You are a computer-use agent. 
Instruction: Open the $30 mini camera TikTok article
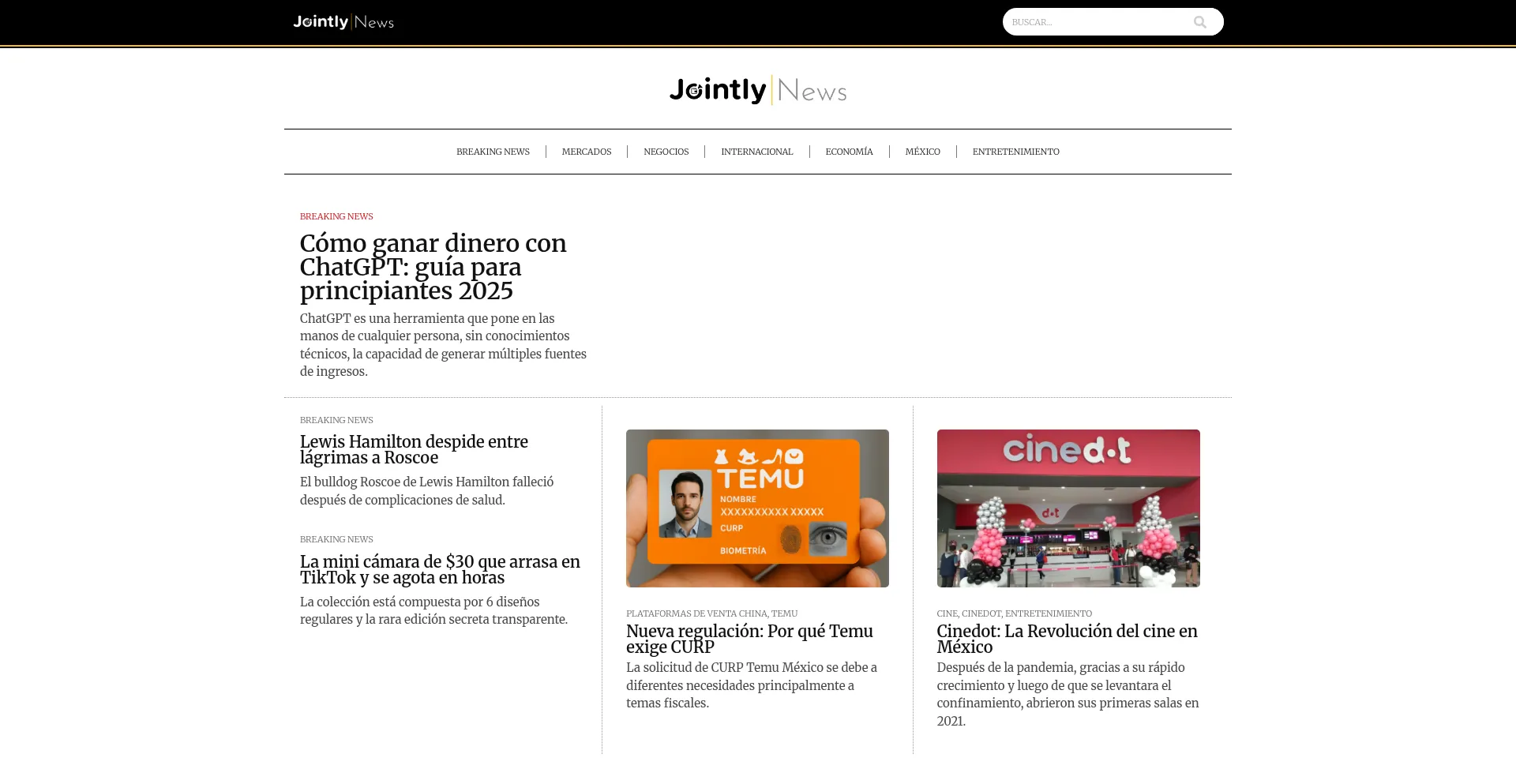[440, 569]
